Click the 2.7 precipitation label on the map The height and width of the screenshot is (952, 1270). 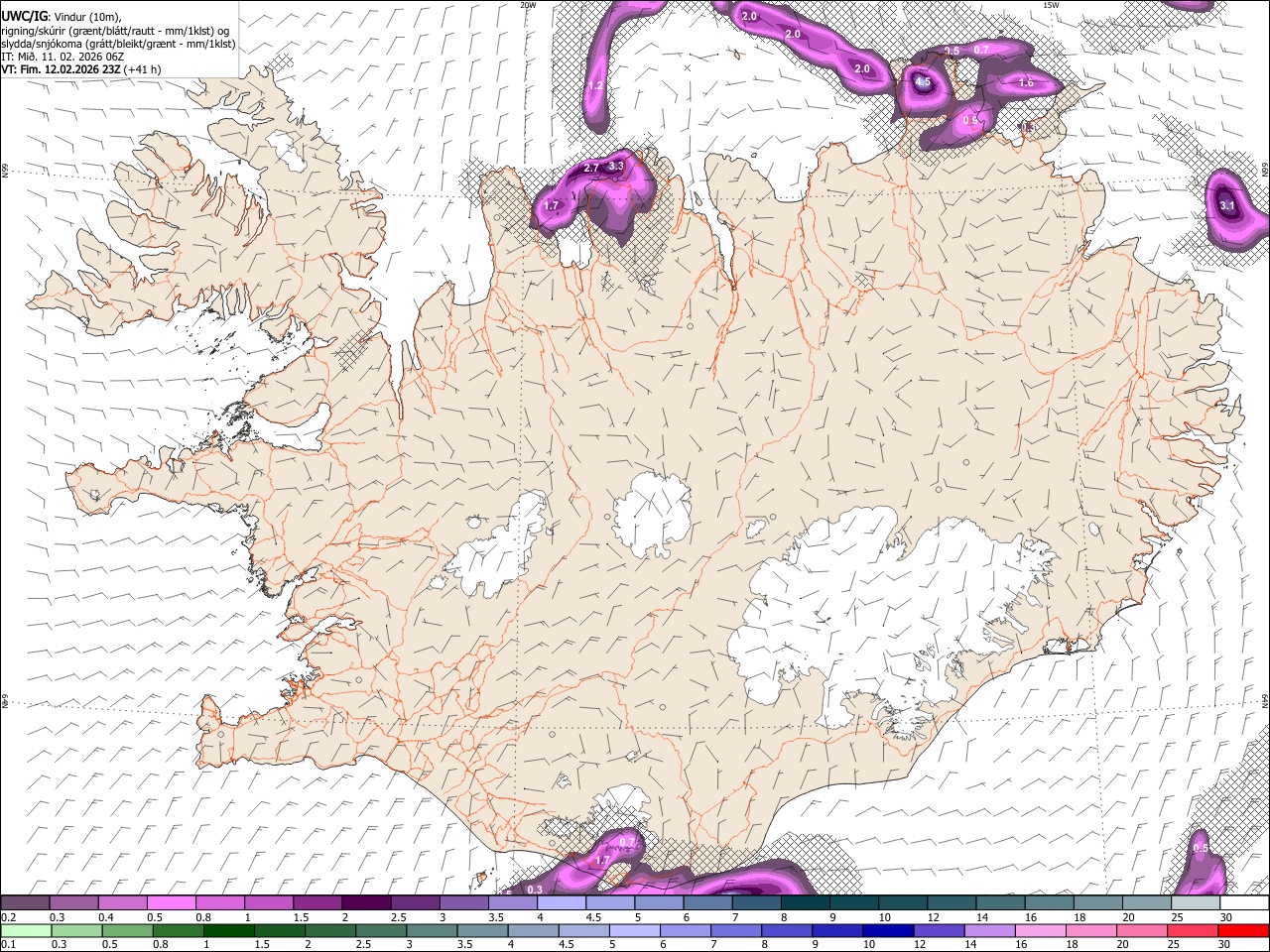[591, 169]
